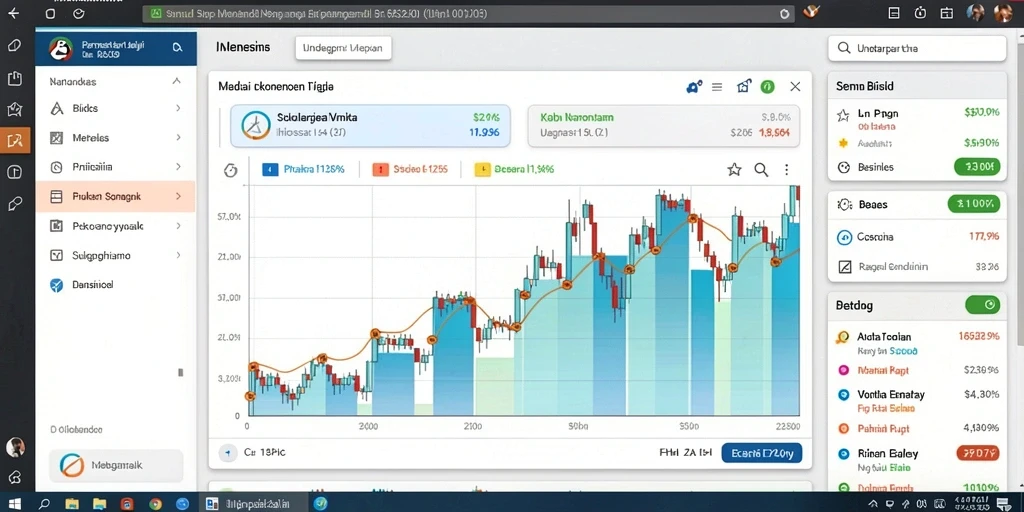Screen dimensions: 1024x512
Task: Click the green Besinles value badge
Action: [977, 167]
